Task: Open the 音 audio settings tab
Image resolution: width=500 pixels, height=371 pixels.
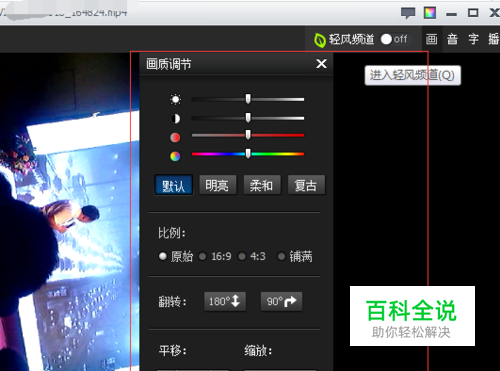Action: (x=452, y=39)
